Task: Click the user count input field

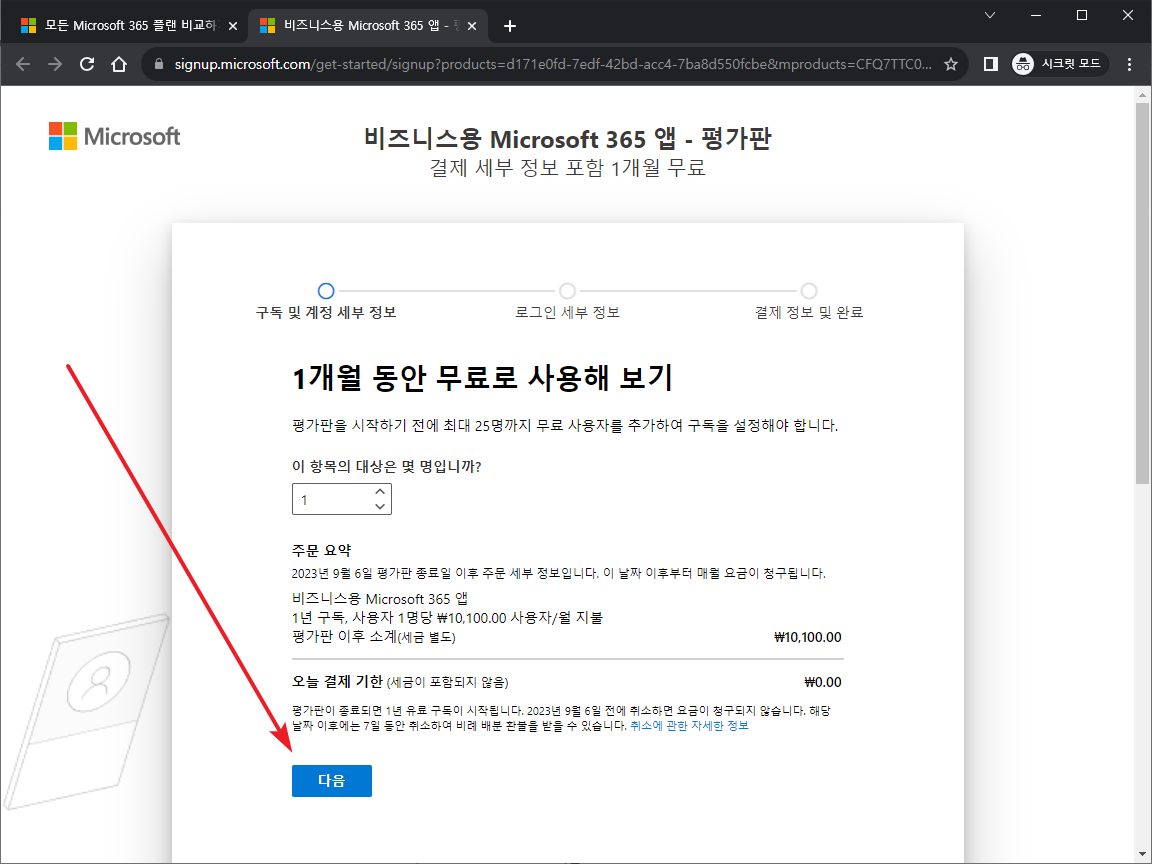Action: tap(342, 499)
